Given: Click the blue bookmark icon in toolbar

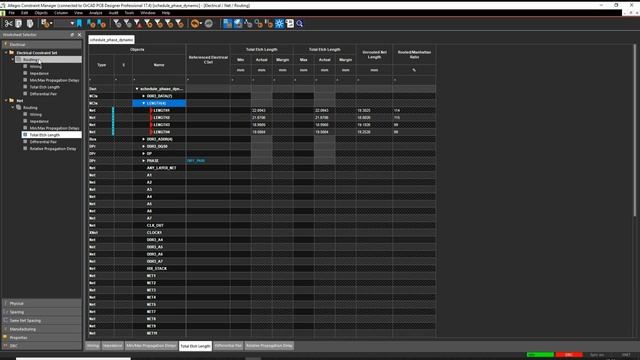Looking at the screenshot, I should (x=79, y=24).
